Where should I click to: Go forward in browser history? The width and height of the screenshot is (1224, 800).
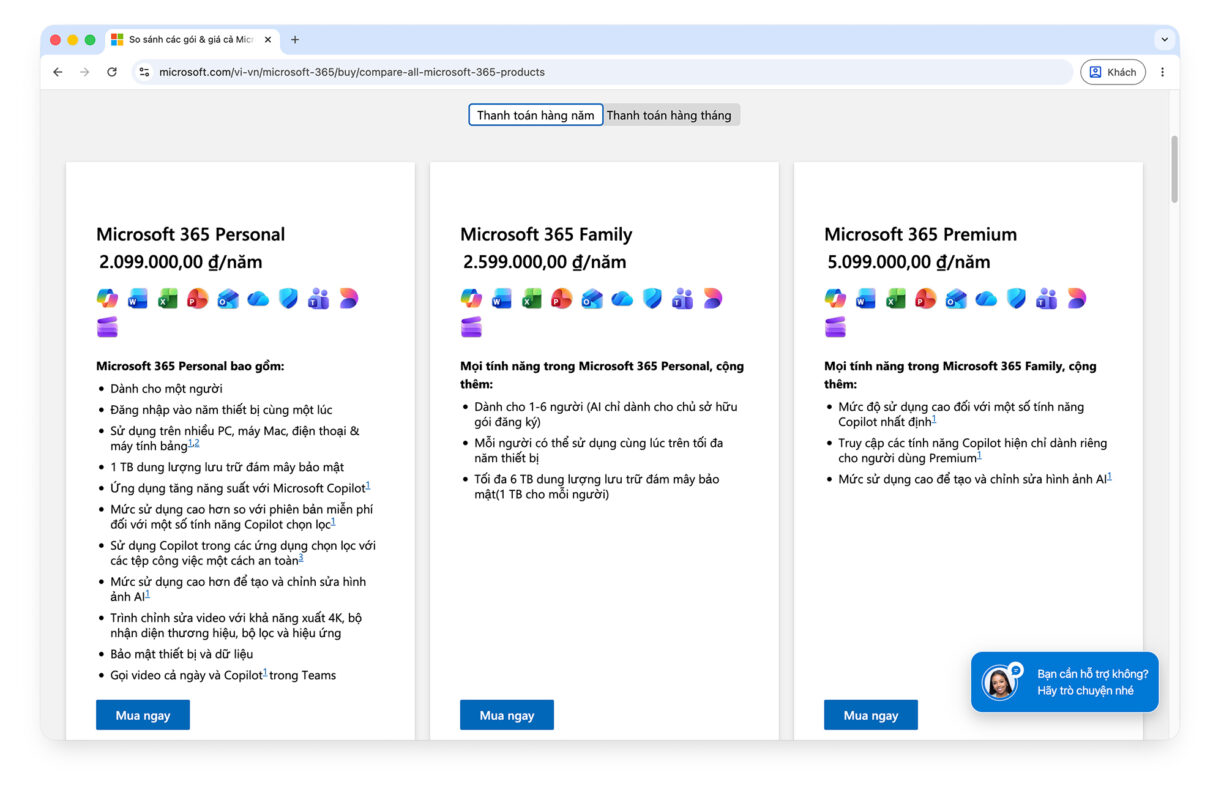click(85, 72)
